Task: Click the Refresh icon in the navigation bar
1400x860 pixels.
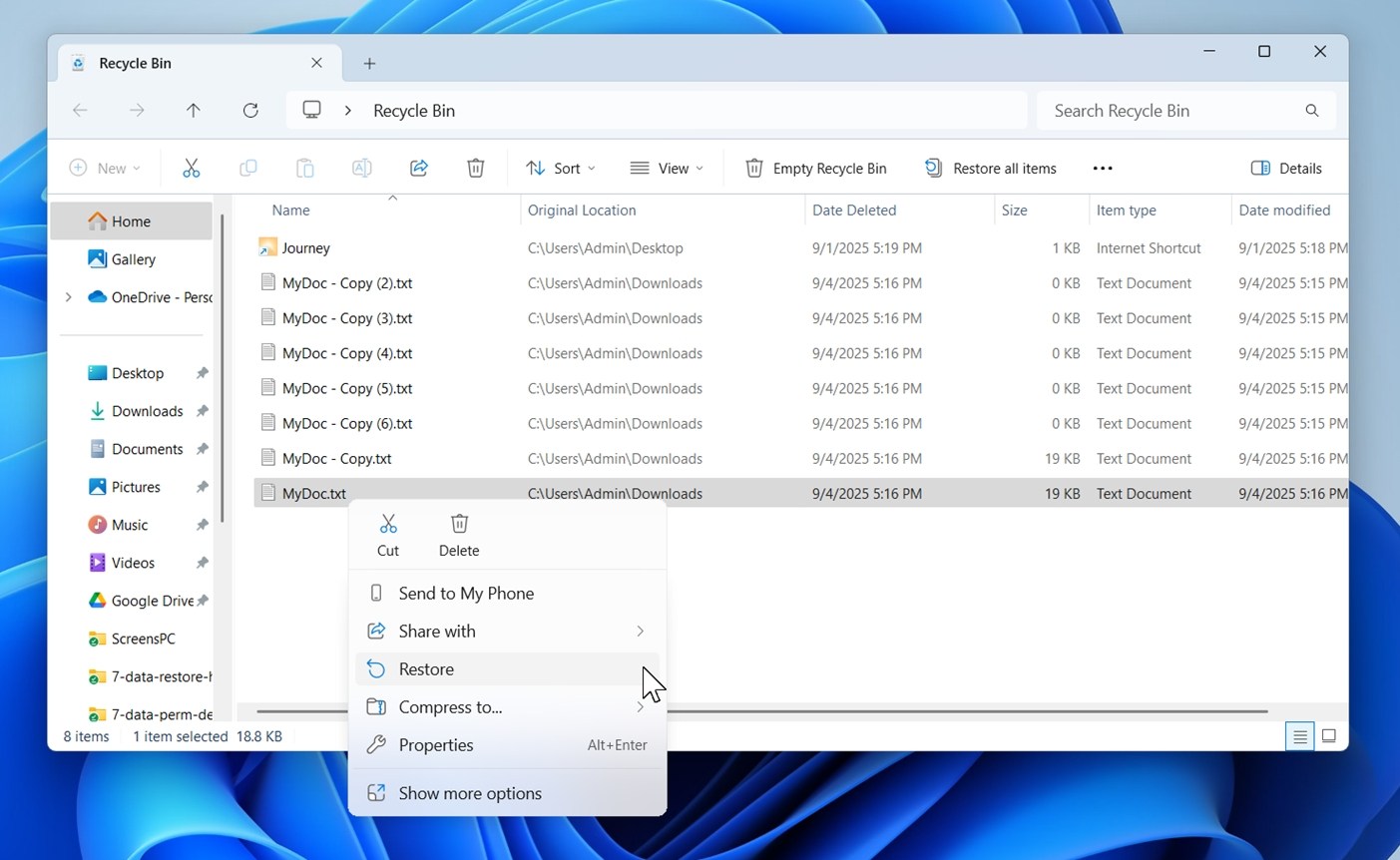Action: 250,110
